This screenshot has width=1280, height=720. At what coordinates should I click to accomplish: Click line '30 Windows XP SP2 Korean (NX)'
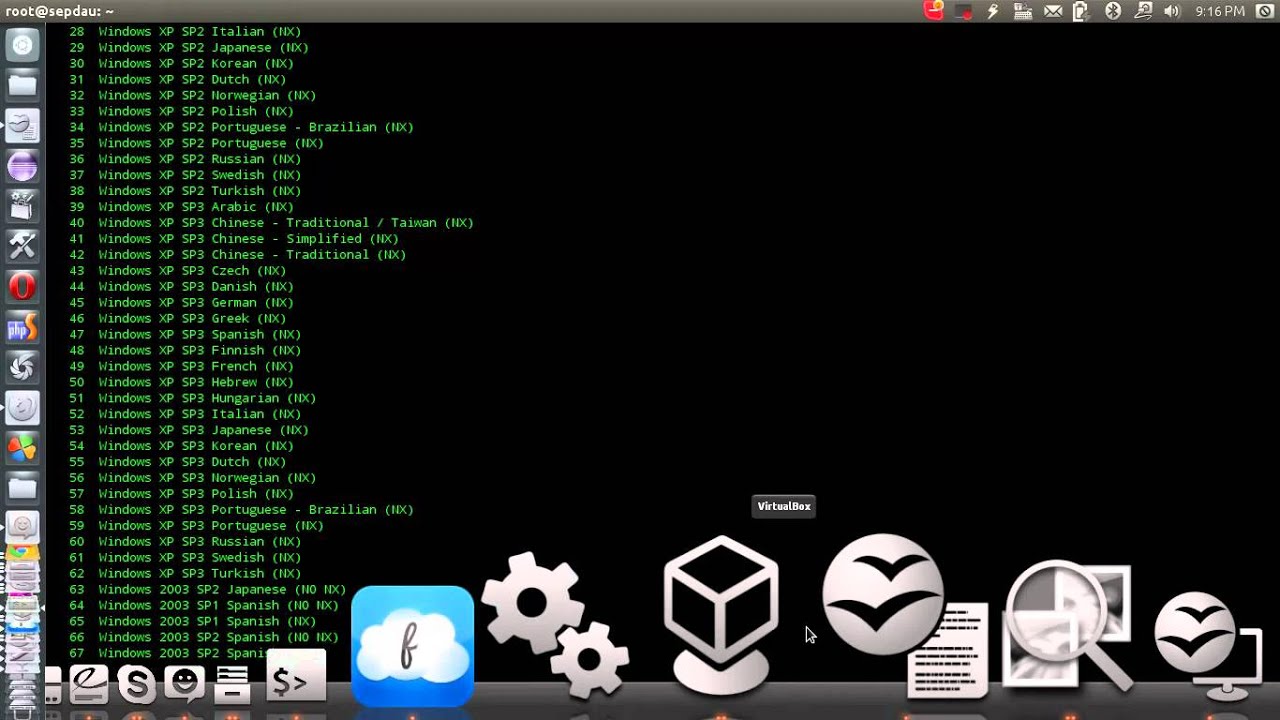coord(181,64)
